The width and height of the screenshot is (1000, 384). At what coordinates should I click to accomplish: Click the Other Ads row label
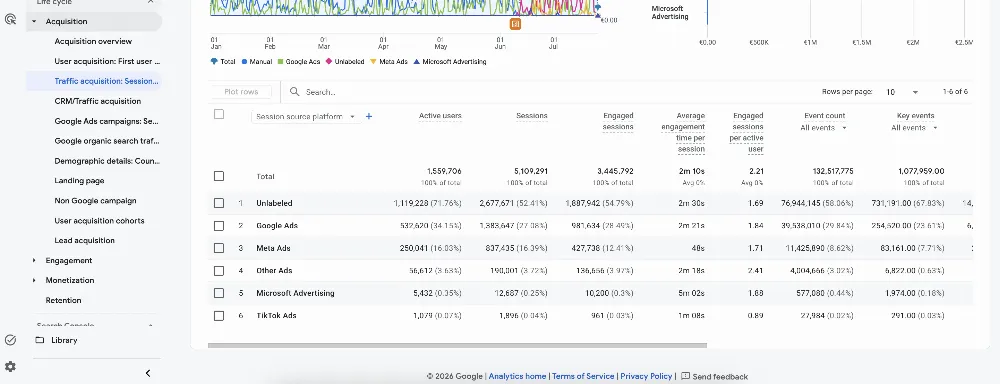click(274, 270)
